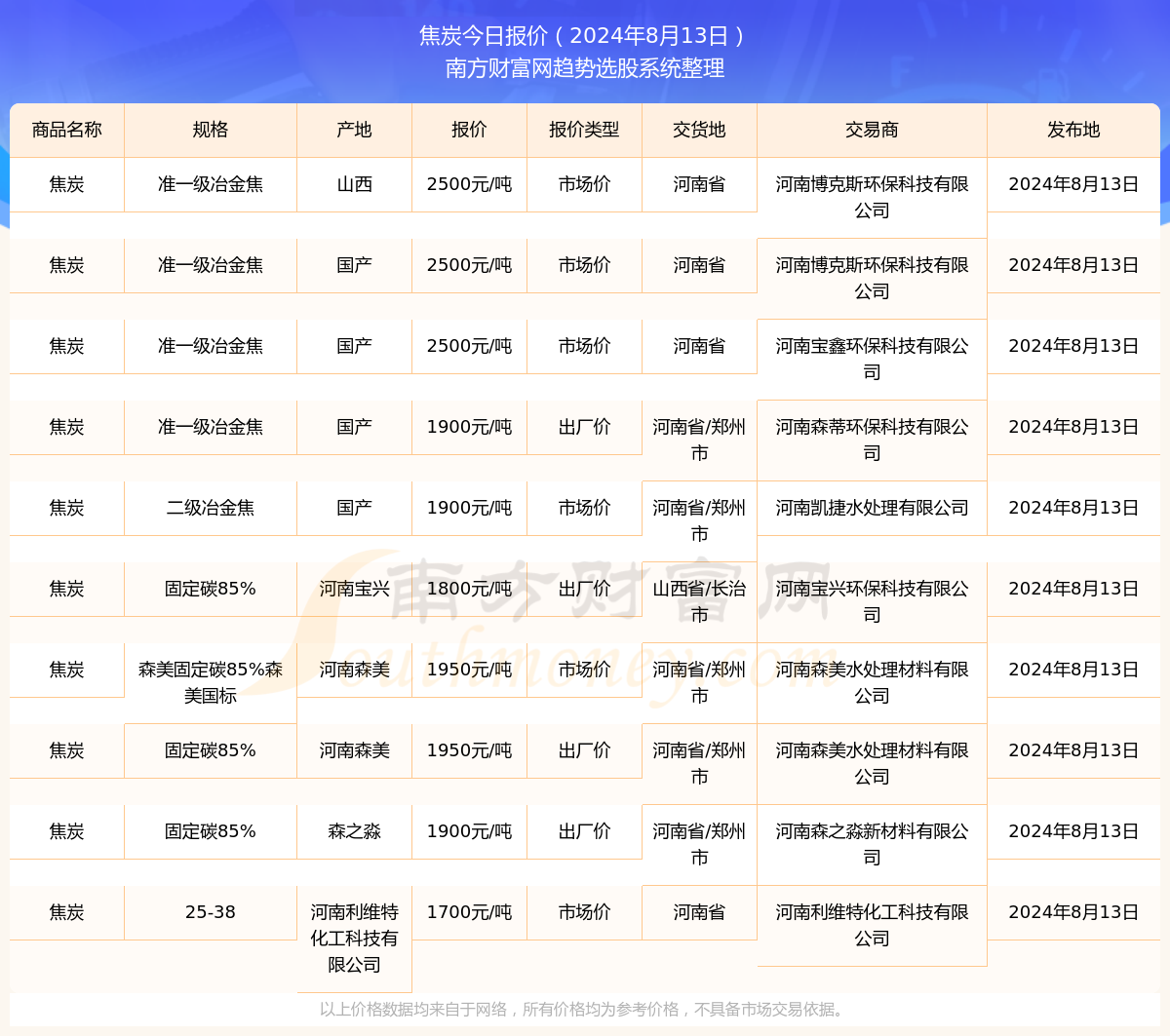Click 市场价 in the 25-38 row
The image size is (1170, 1036).
(584, 912)
